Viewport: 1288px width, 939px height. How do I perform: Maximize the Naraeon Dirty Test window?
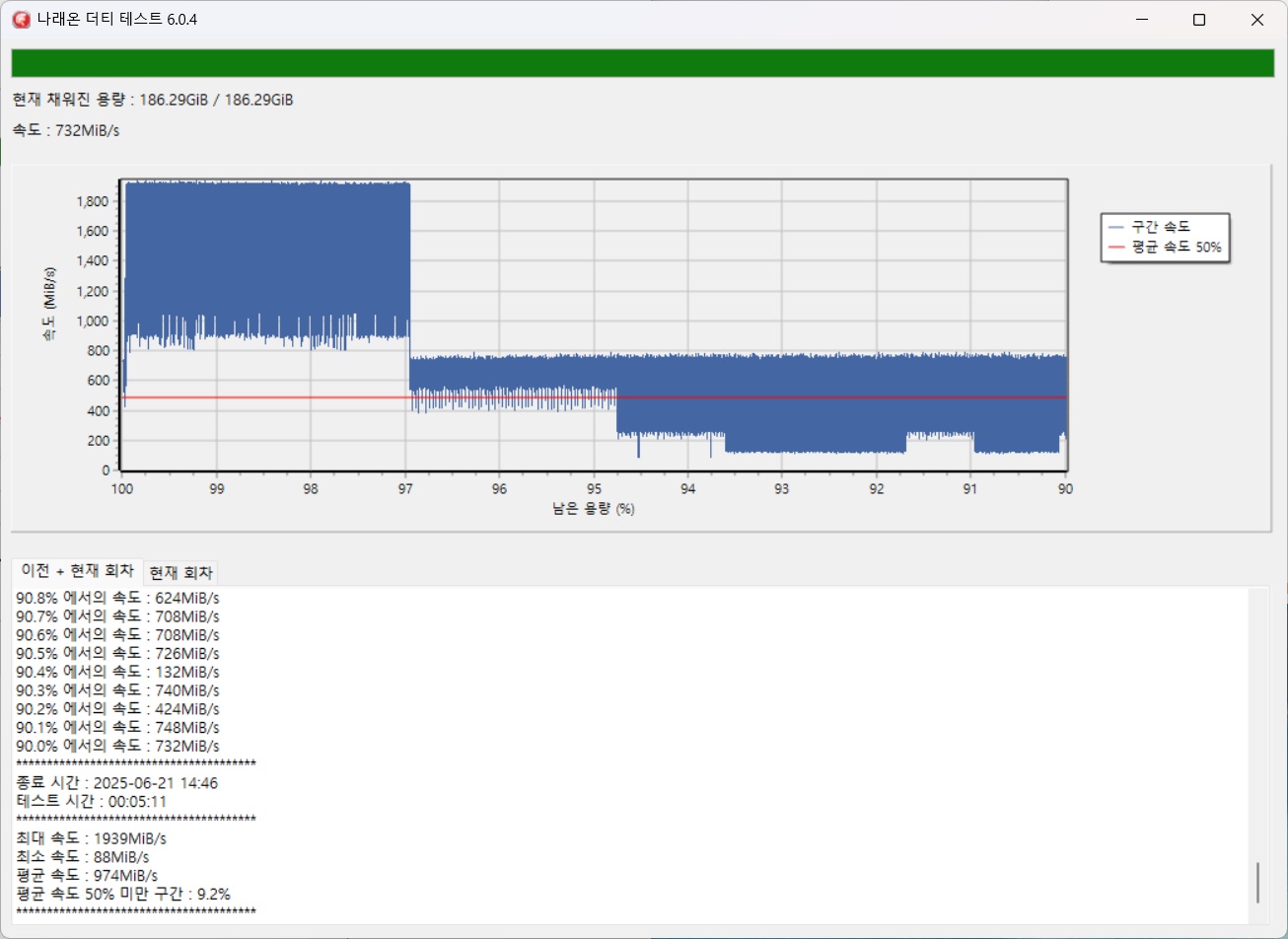coord(1199,20)
